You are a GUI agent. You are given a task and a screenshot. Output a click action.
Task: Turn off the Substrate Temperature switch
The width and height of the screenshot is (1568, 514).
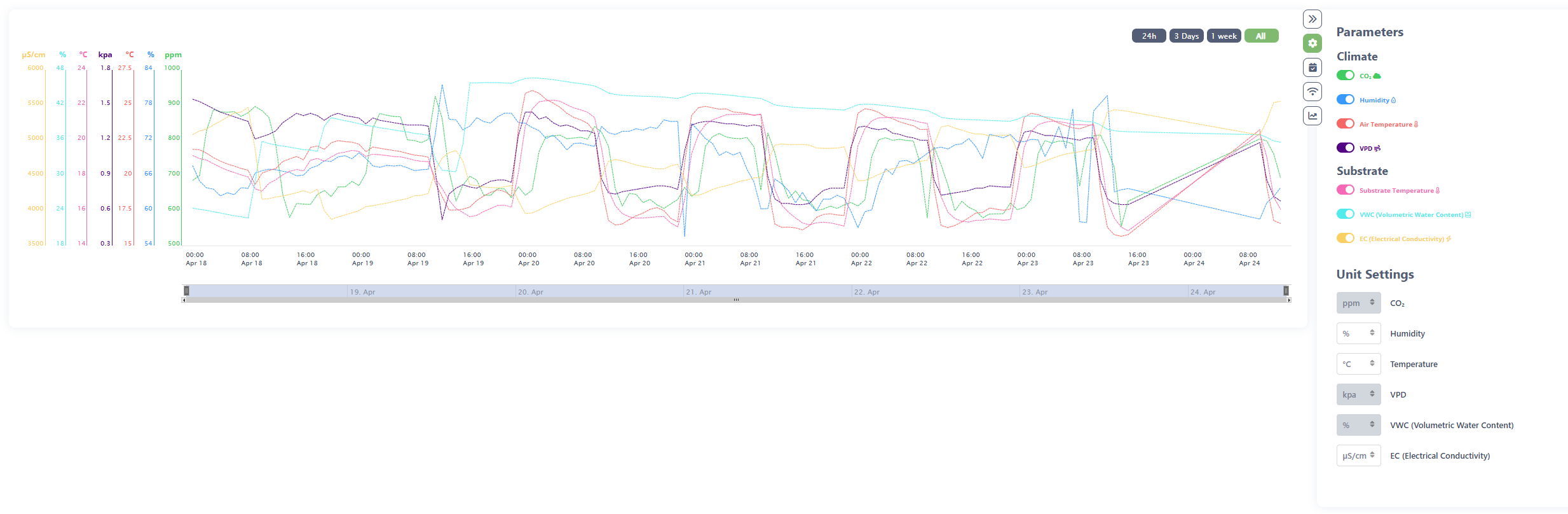(1345, 190)
